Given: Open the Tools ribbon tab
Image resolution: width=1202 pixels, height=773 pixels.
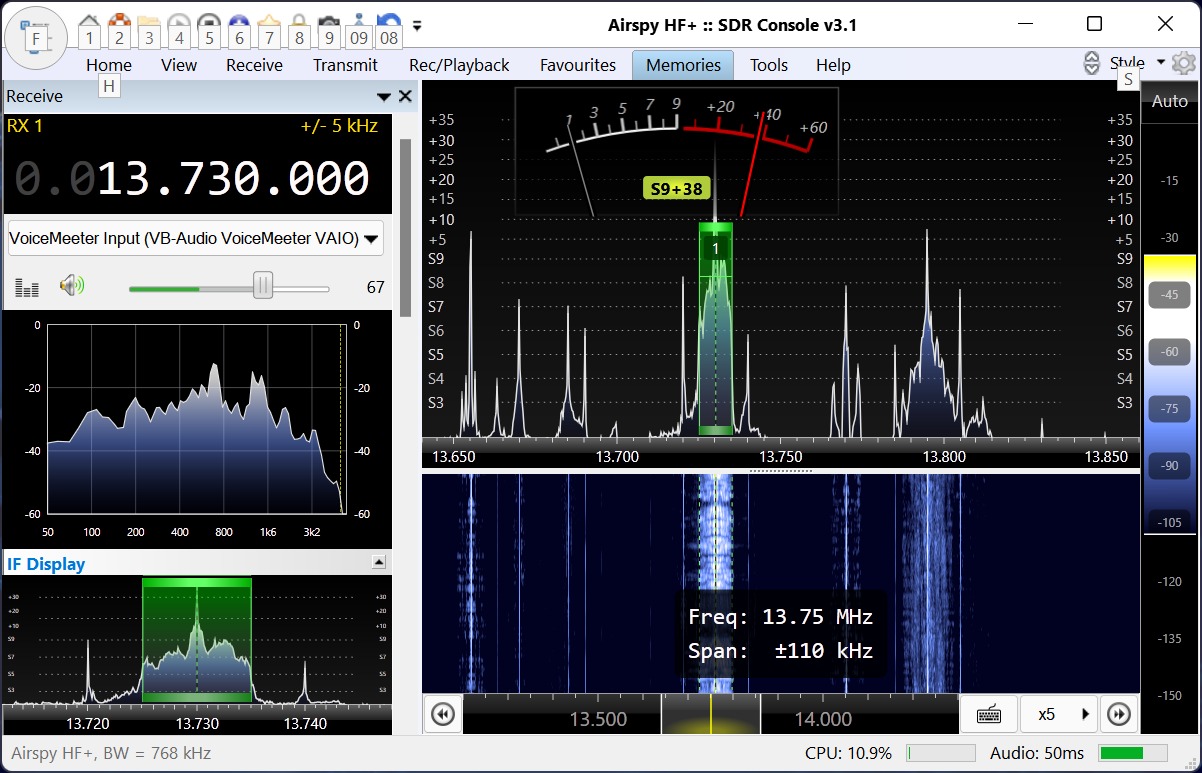Looking at the screenshot, I should pyautogui.click(x=769, y=65).
